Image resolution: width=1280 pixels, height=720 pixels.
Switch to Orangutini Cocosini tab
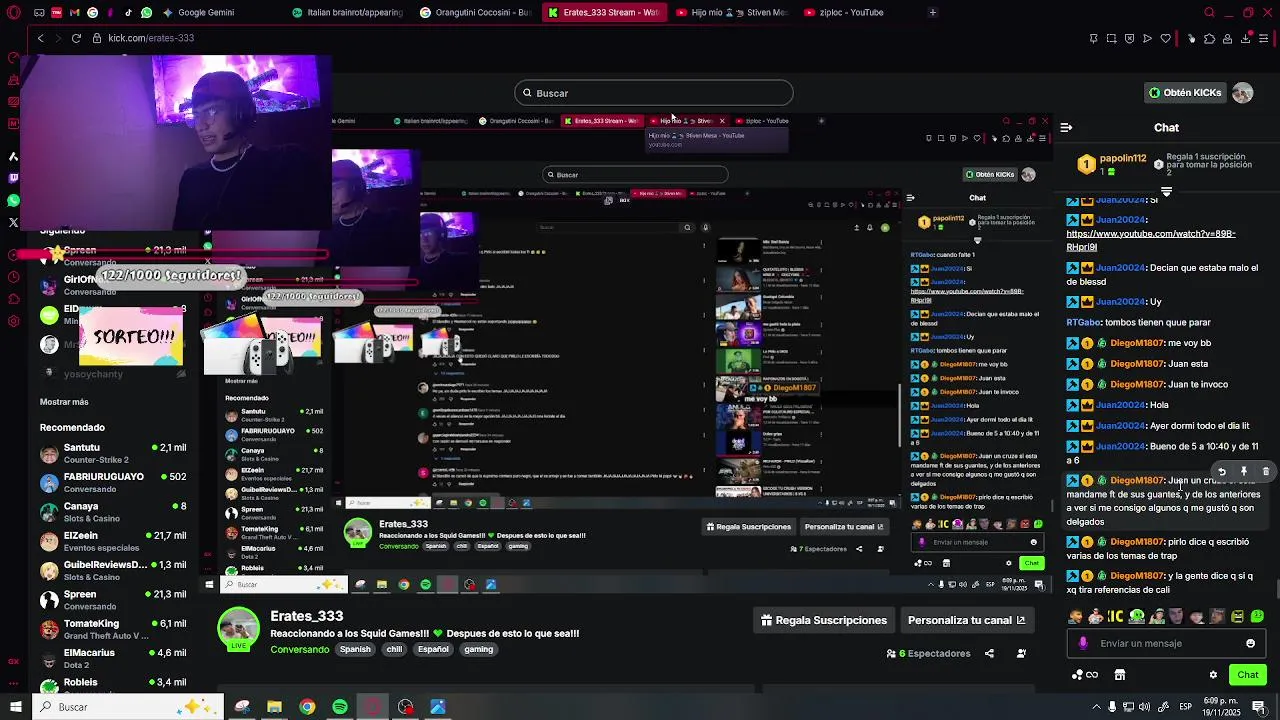[x=477, y=12]
